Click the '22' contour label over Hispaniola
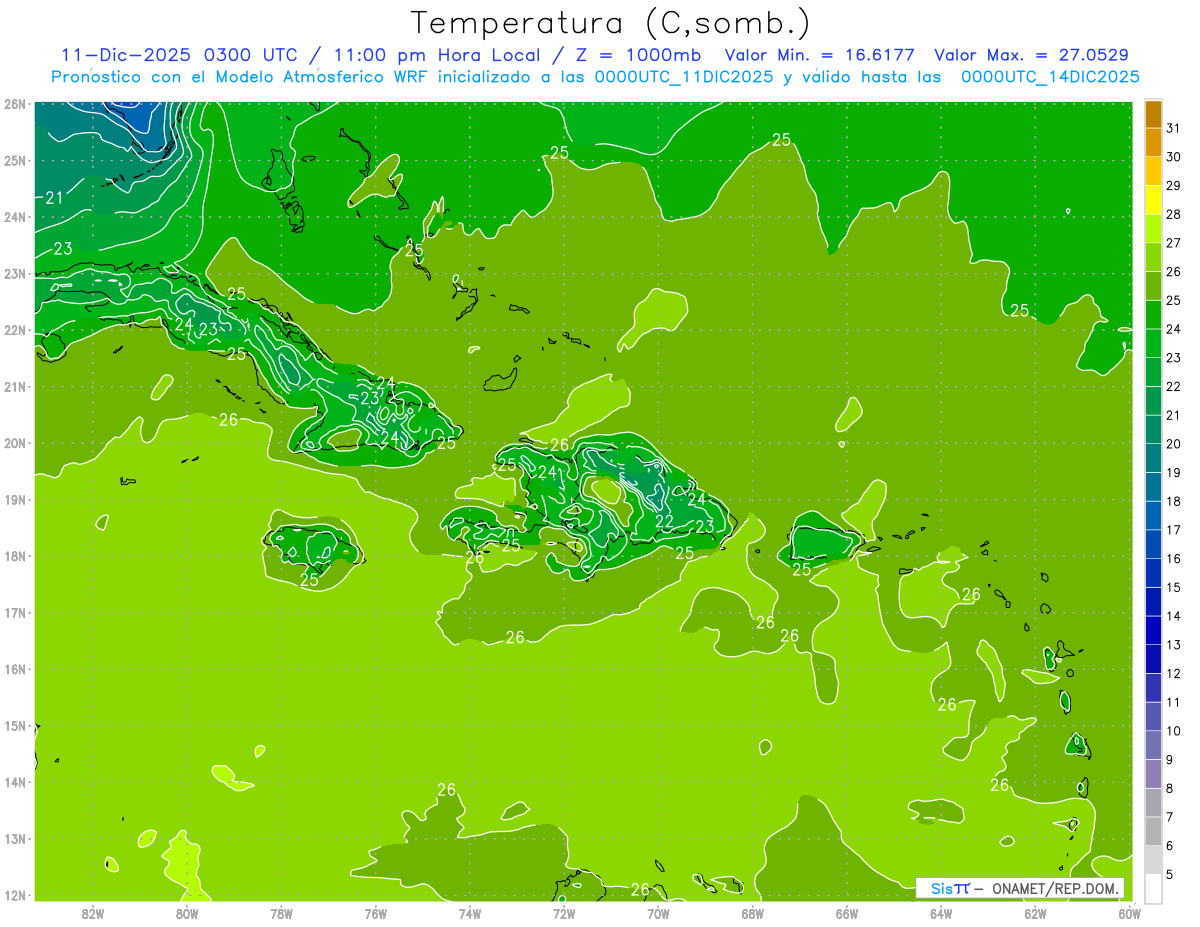 (664, 521)
